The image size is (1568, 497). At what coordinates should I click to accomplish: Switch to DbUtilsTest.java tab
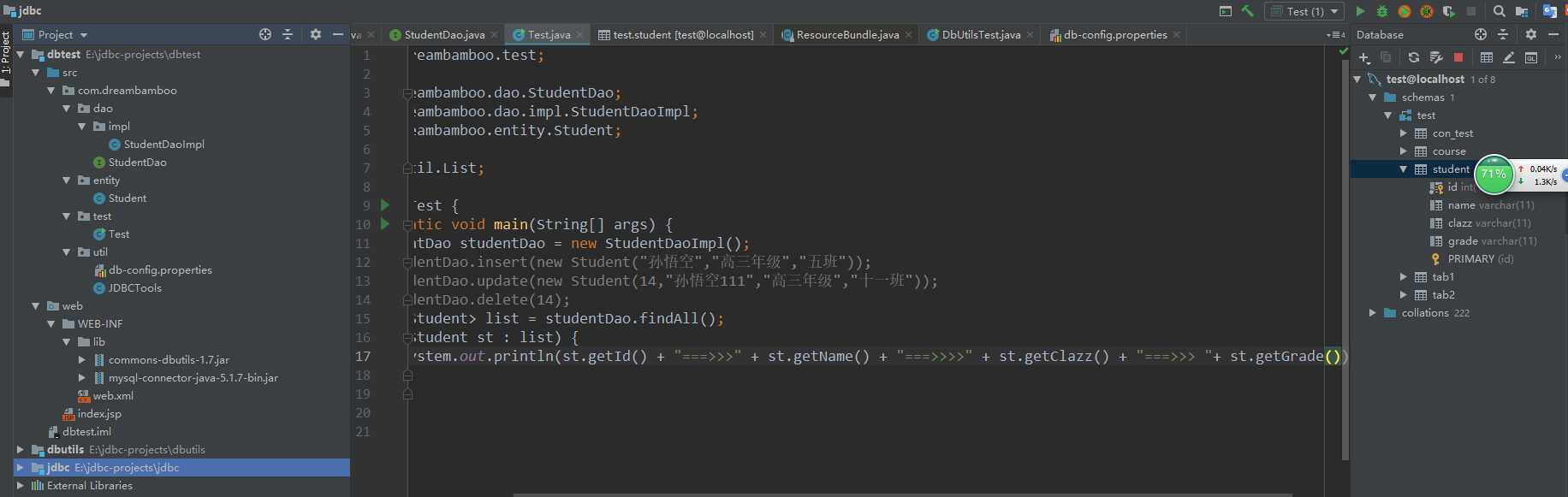[980, 35]
